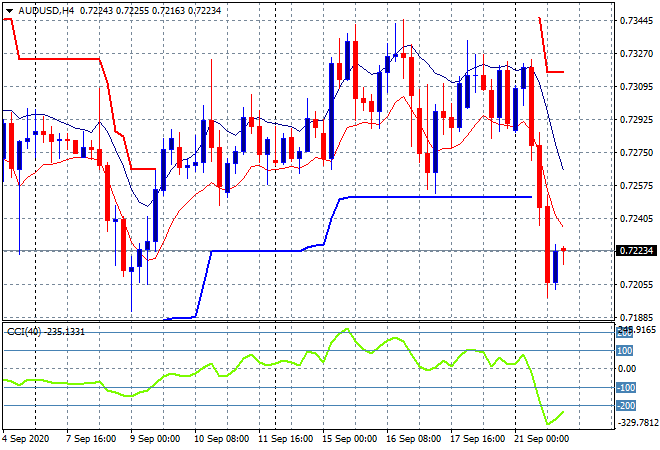Select the OHLC values 0.72243 0.72255 0.72163 0.72234

(150, 11)
